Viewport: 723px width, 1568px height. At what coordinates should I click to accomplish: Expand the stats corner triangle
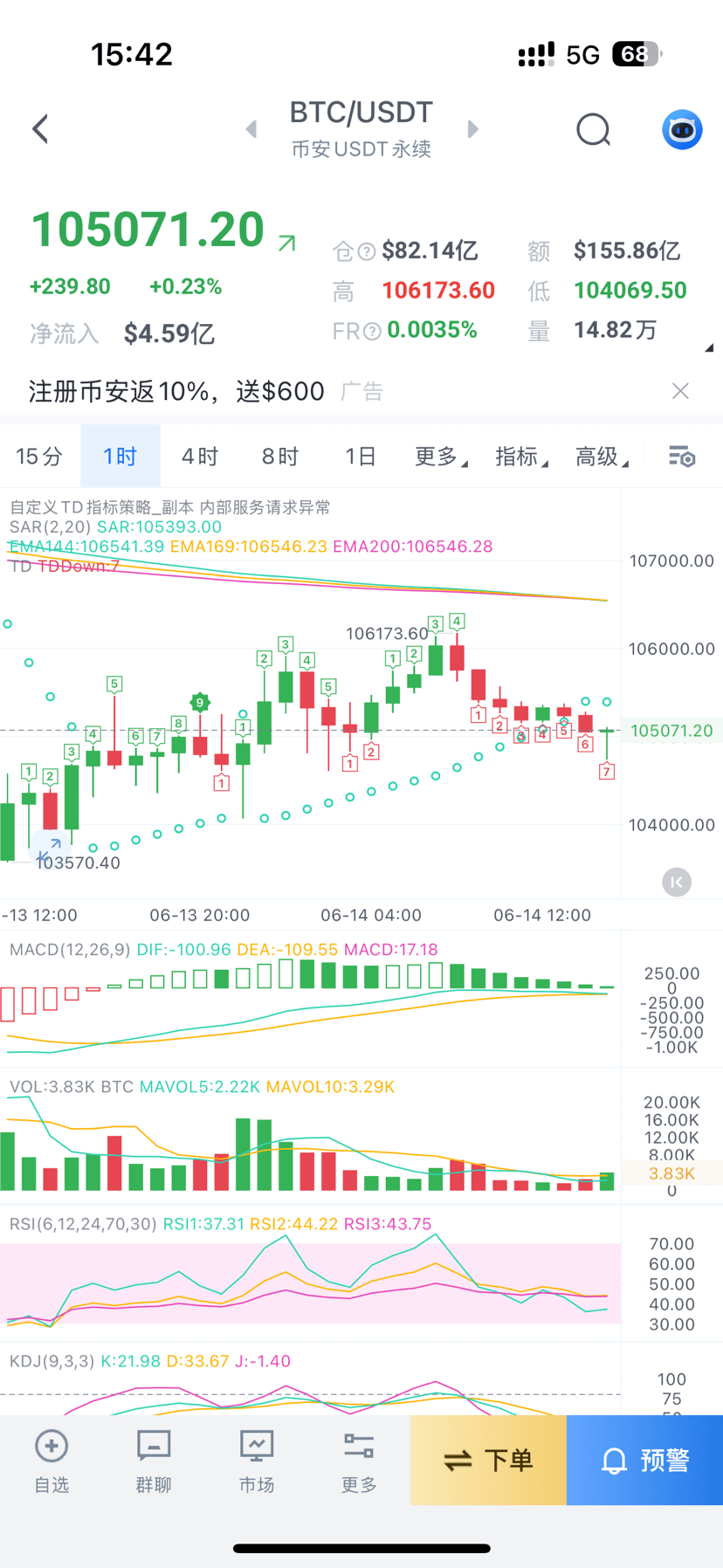[x=709, y=347]
